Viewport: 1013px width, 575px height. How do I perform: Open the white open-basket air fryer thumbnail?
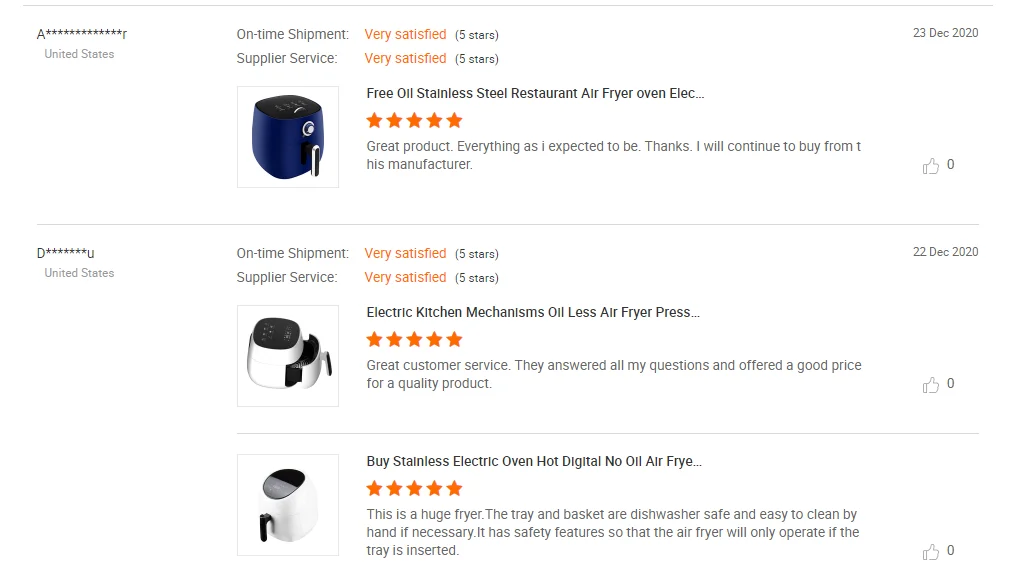click(x=288, y=356)
